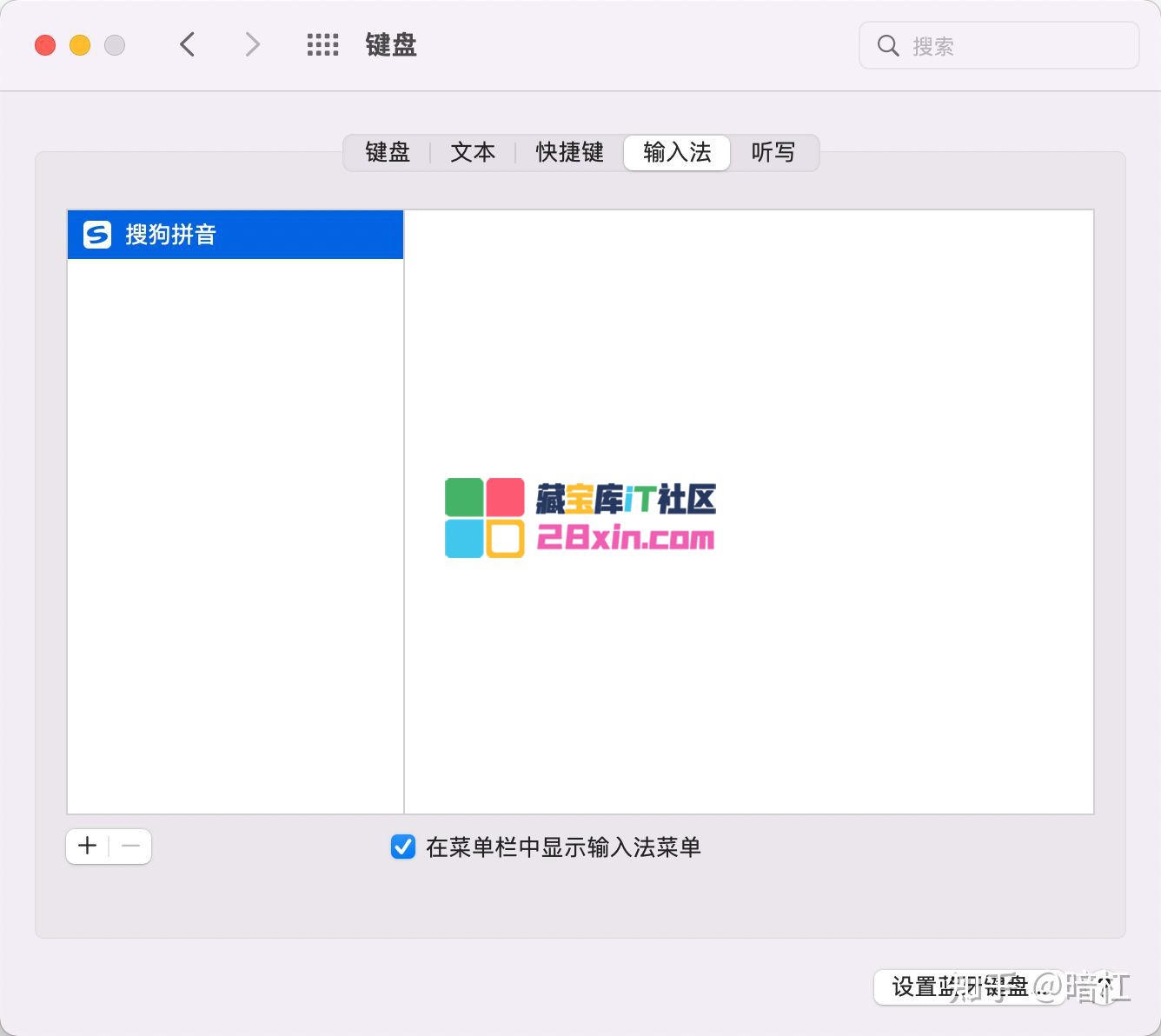
Task: Minimize the window with the yellow button
Action: [80, 45]
